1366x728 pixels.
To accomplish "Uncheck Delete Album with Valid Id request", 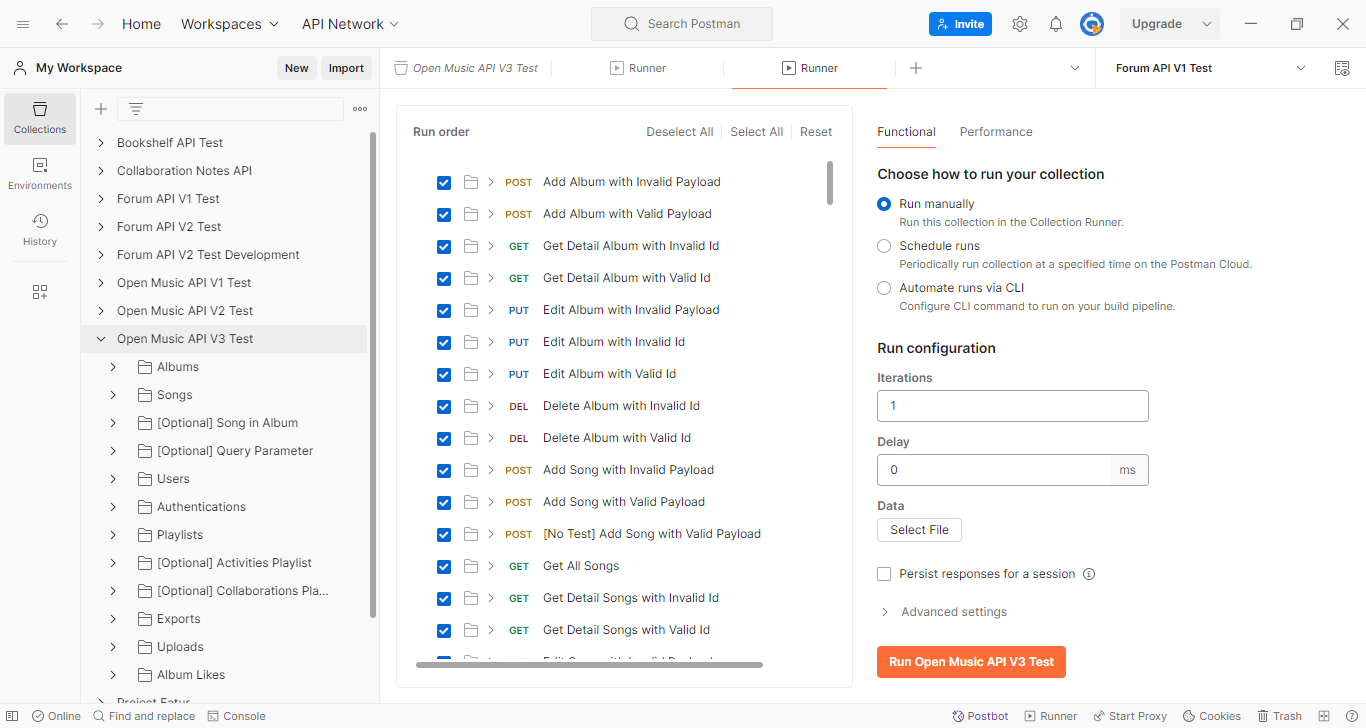I will point(444,438).
